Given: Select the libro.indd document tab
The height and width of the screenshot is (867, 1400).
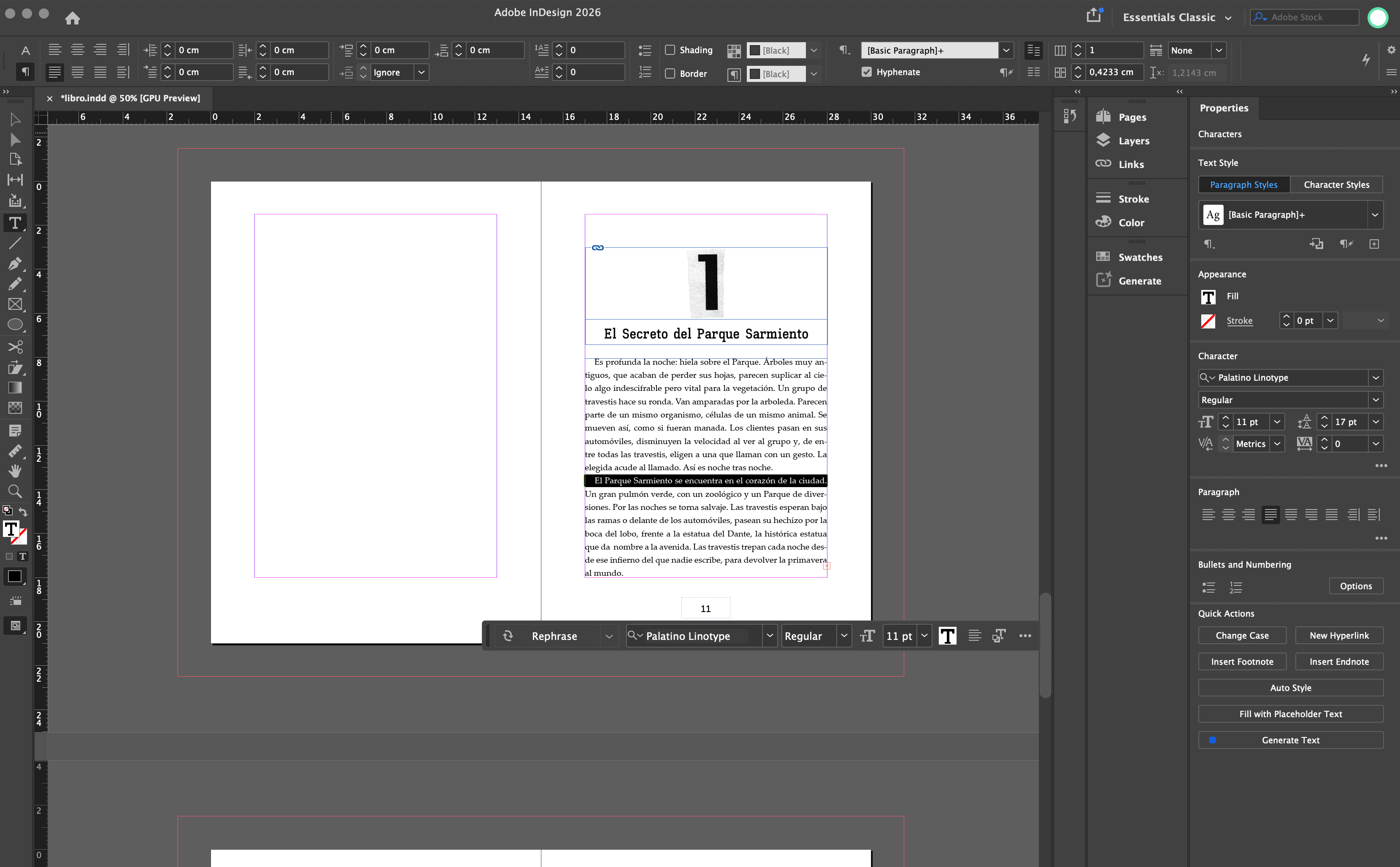Looking at the screenshot, I should (x=130, y=98).
